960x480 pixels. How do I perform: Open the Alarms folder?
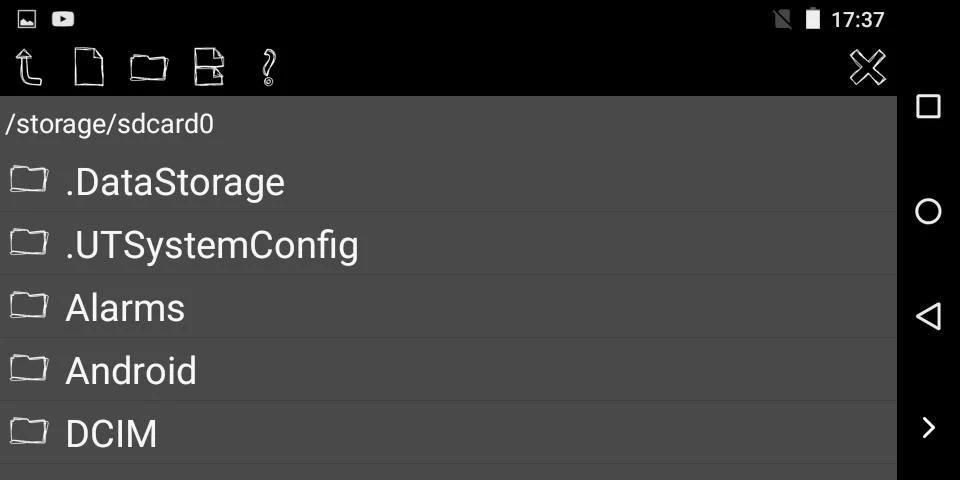[x=125, y=308]
